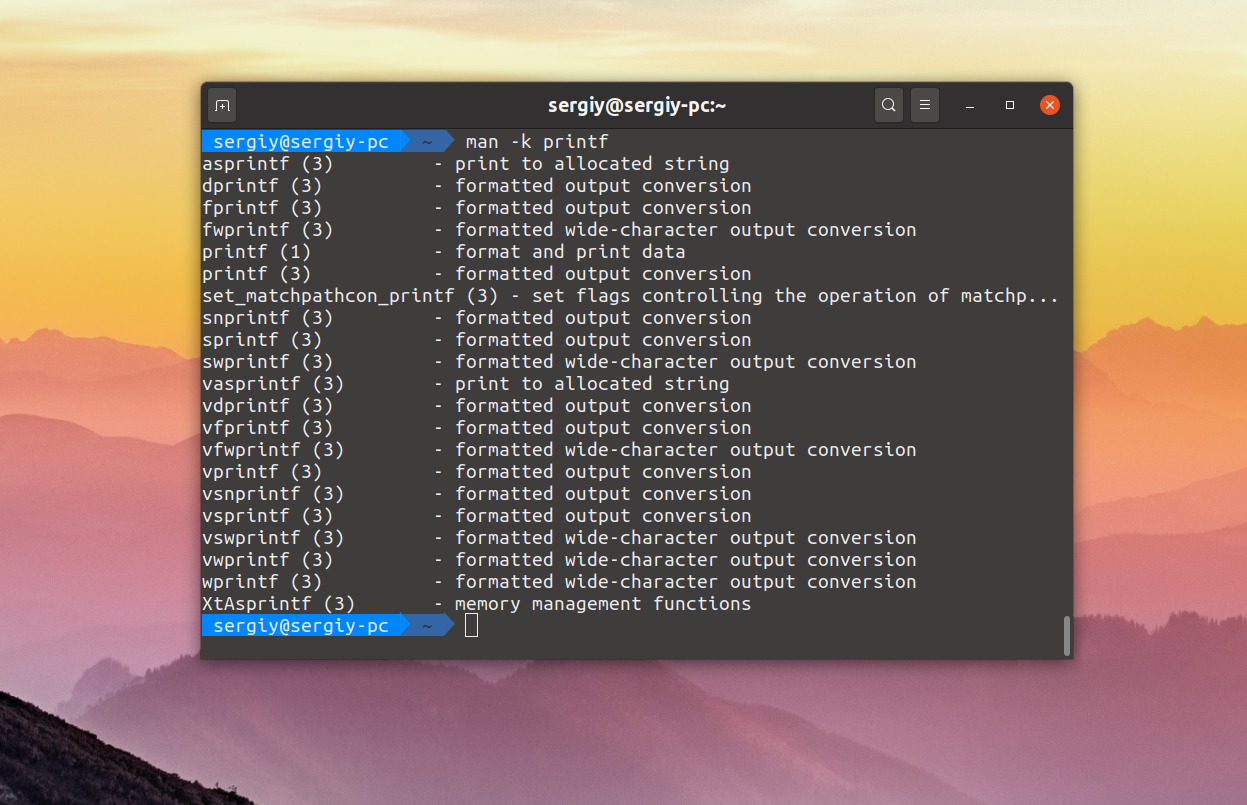Click the vfwprintf (3) entry
This screenshot has width=1247, height=805.
click(x=273, y=450)
